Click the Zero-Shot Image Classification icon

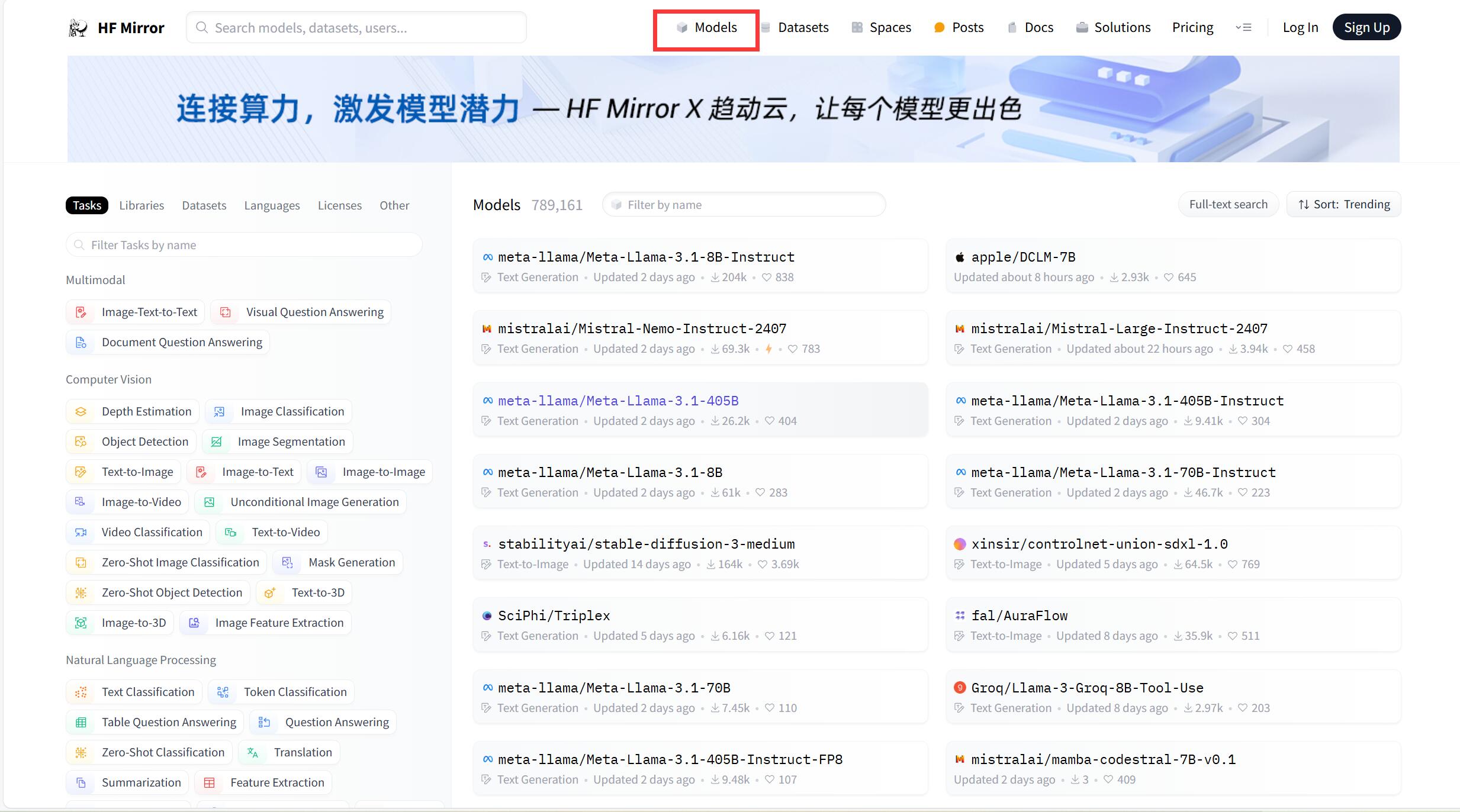coord(81,562)
